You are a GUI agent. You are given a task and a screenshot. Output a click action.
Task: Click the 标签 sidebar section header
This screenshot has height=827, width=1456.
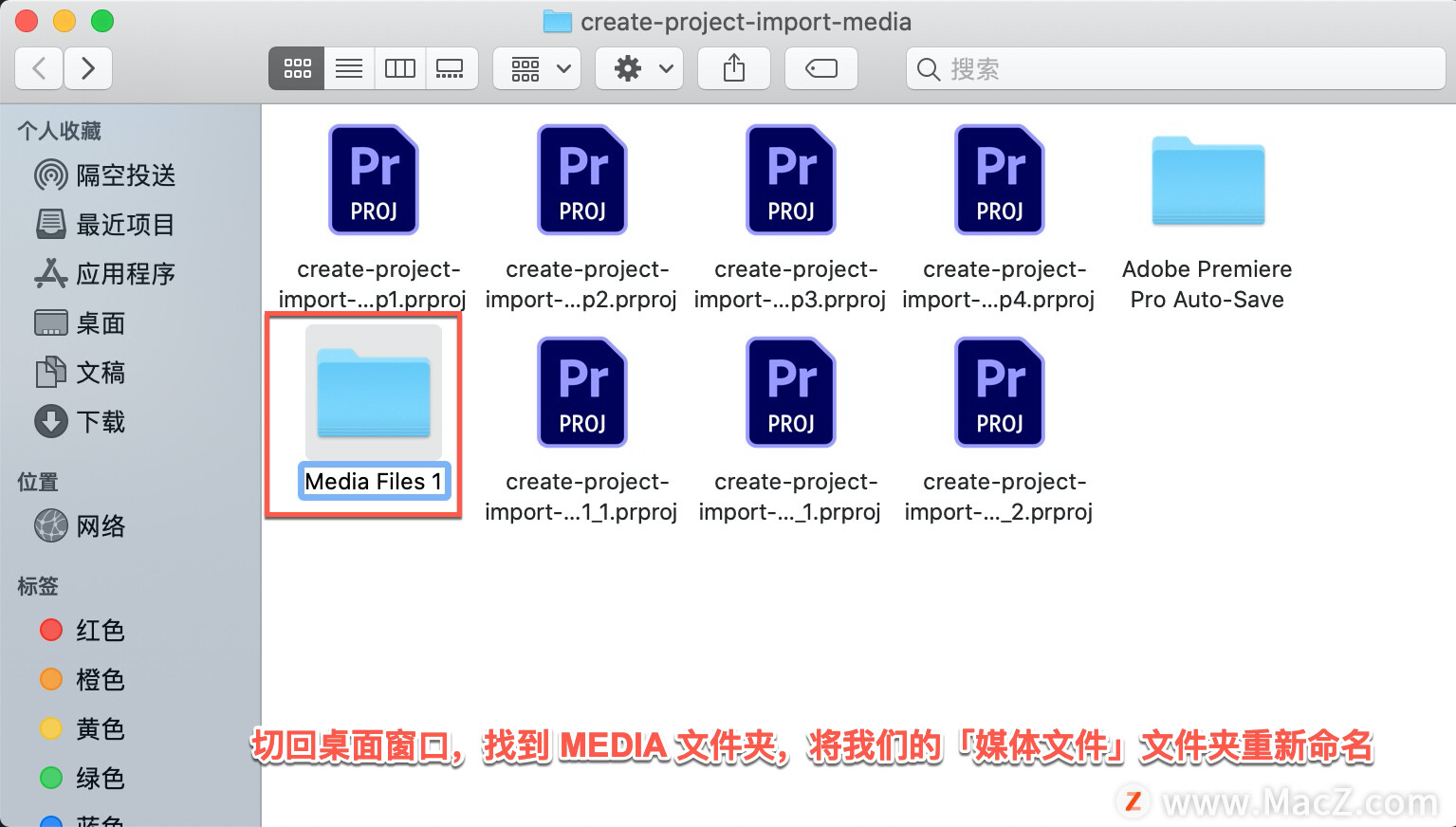38,586
